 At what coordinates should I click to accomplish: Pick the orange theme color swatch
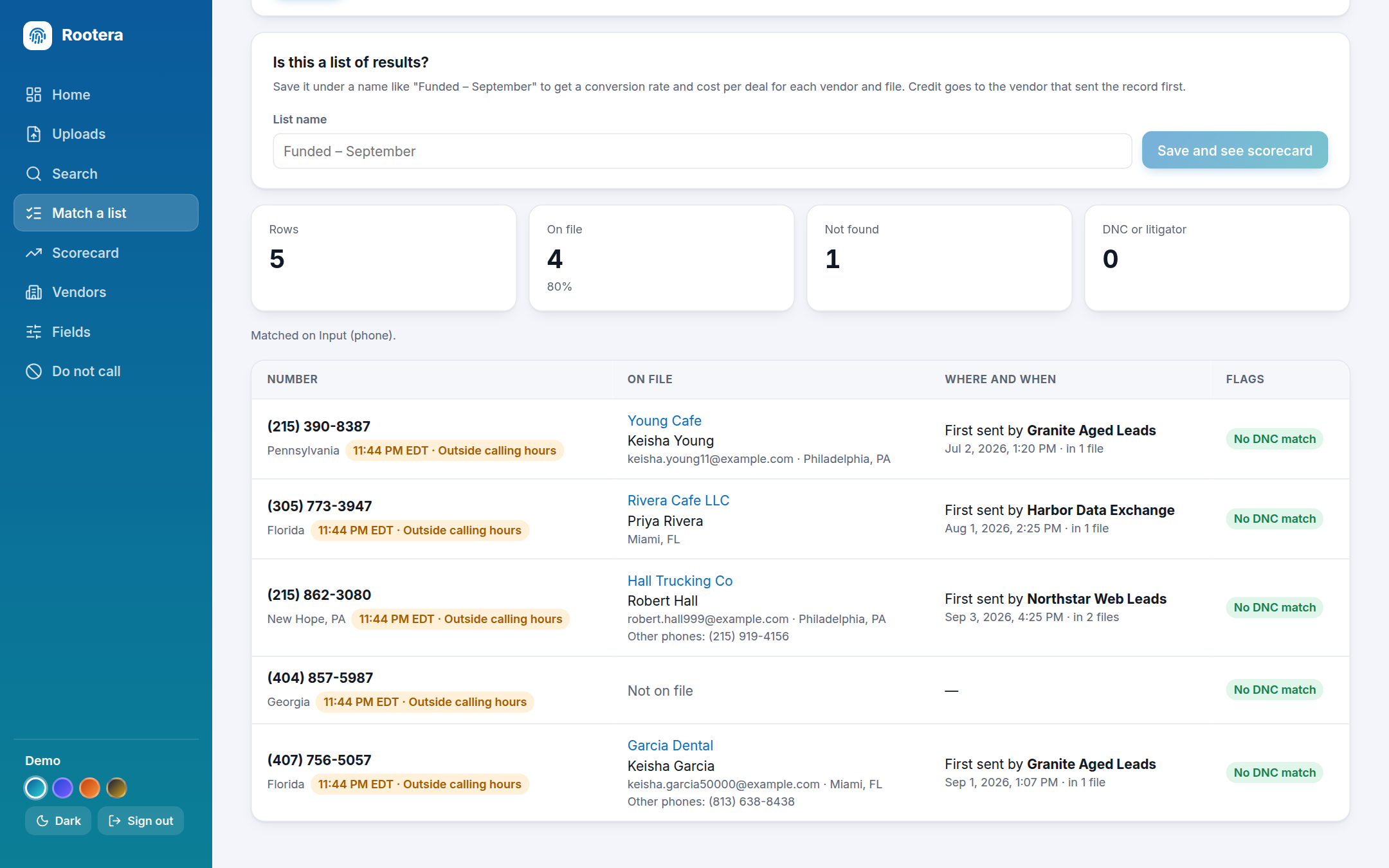point(89,788)
